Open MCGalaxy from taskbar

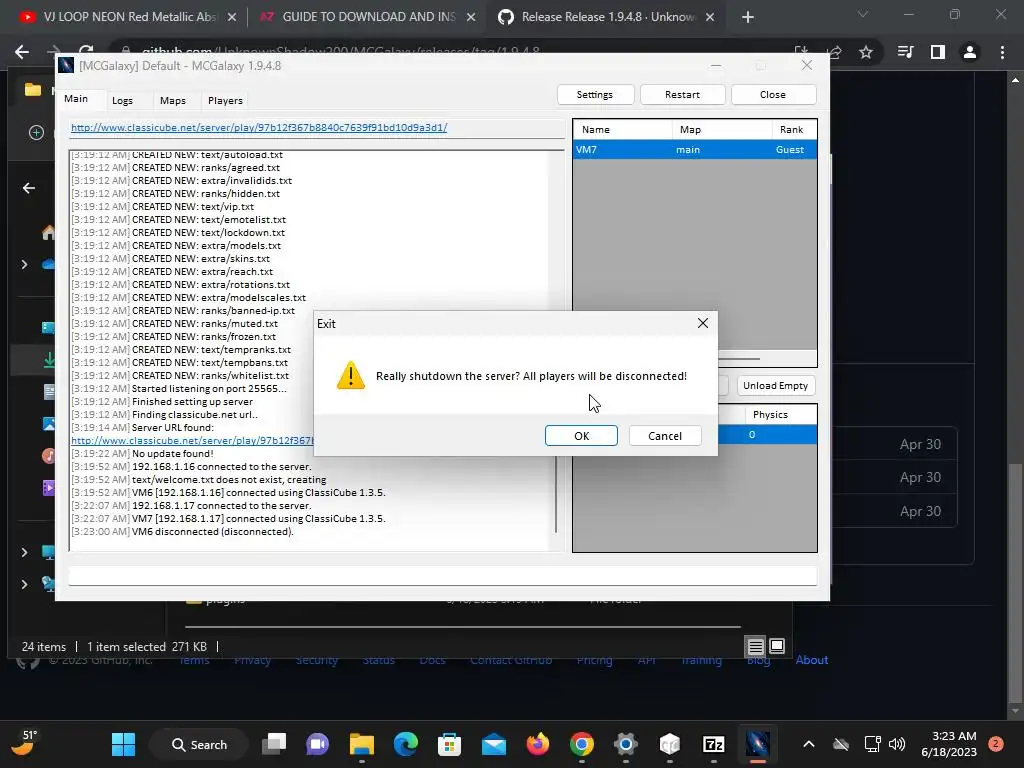pos(758,744)
